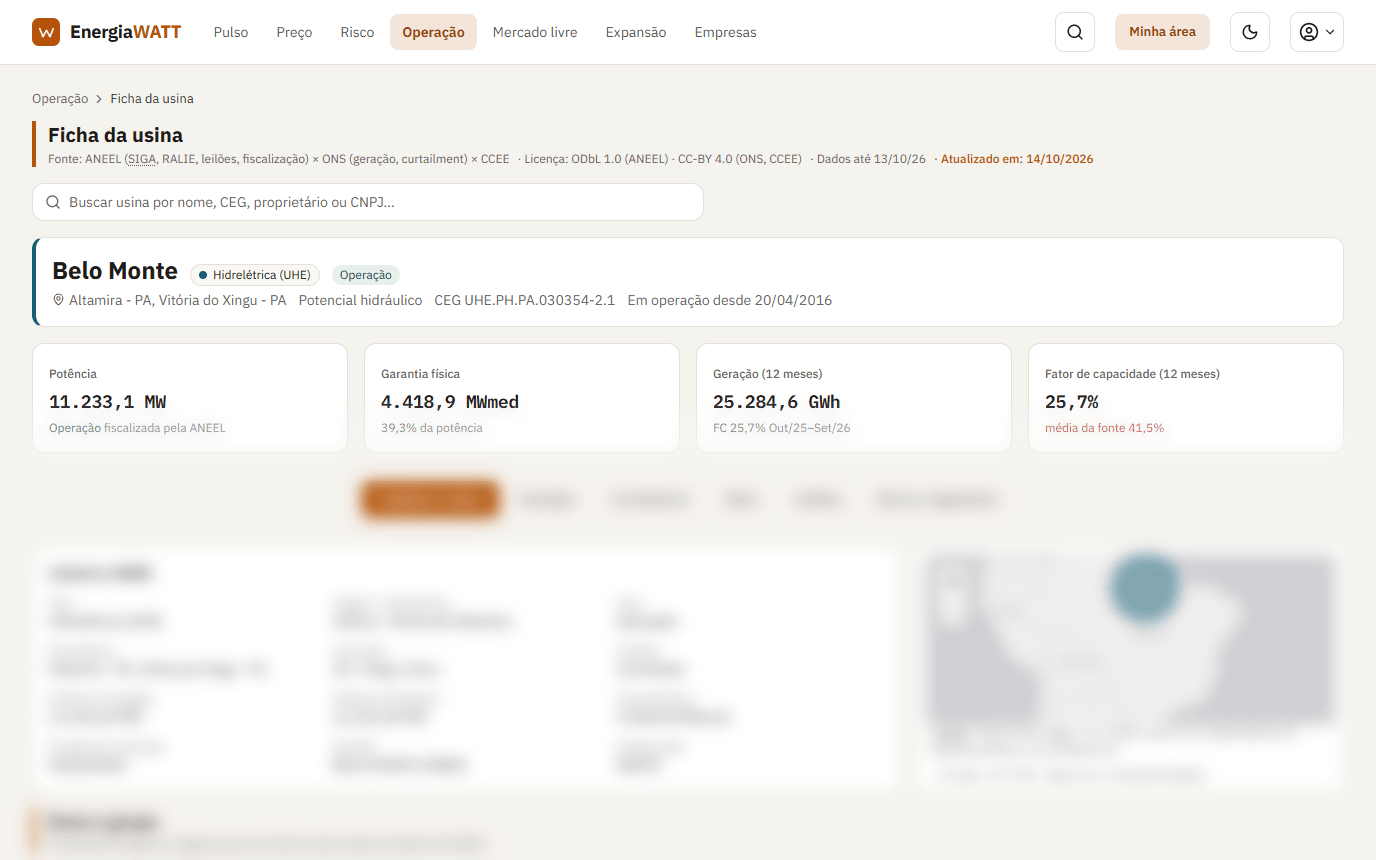Click the Operação breadcrumb link
Image resolution: width=1376 pixels, height=860 pixels.
pyautogui.click(x=60, y=99)
